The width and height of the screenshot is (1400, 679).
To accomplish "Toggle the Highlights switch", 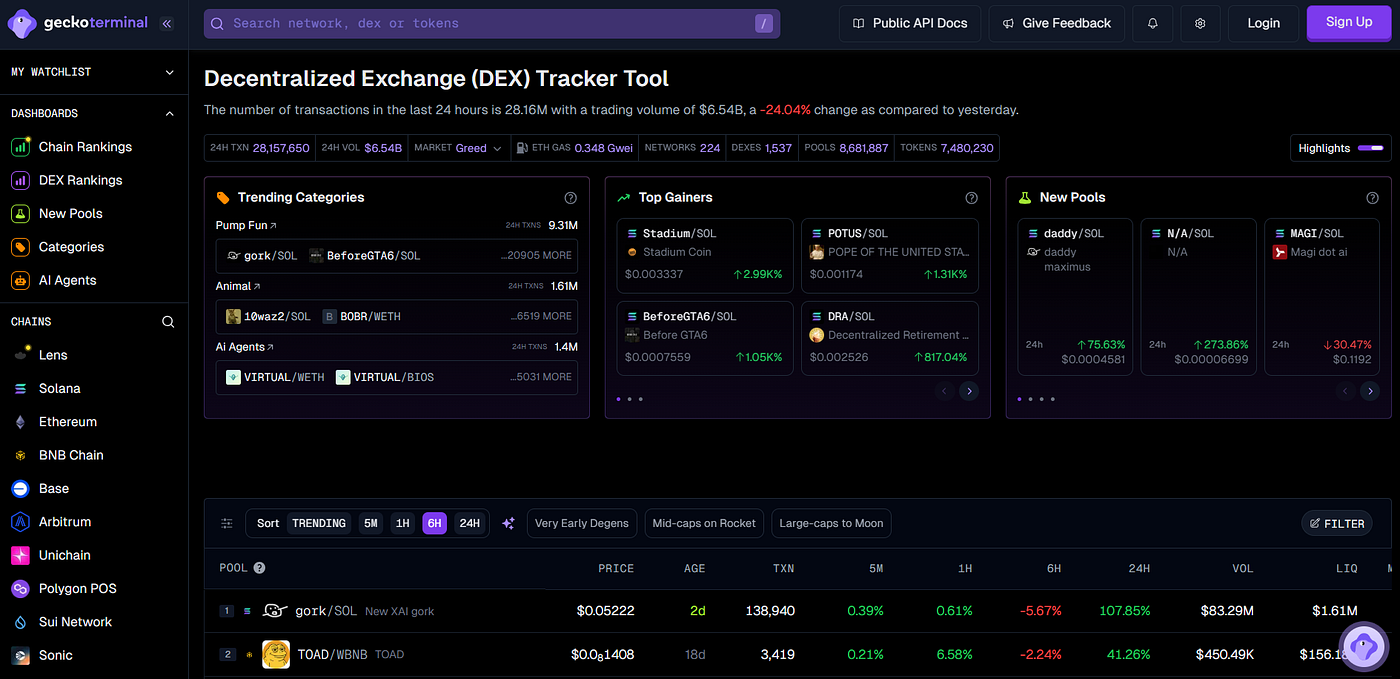I will [x=1371, y=148].
